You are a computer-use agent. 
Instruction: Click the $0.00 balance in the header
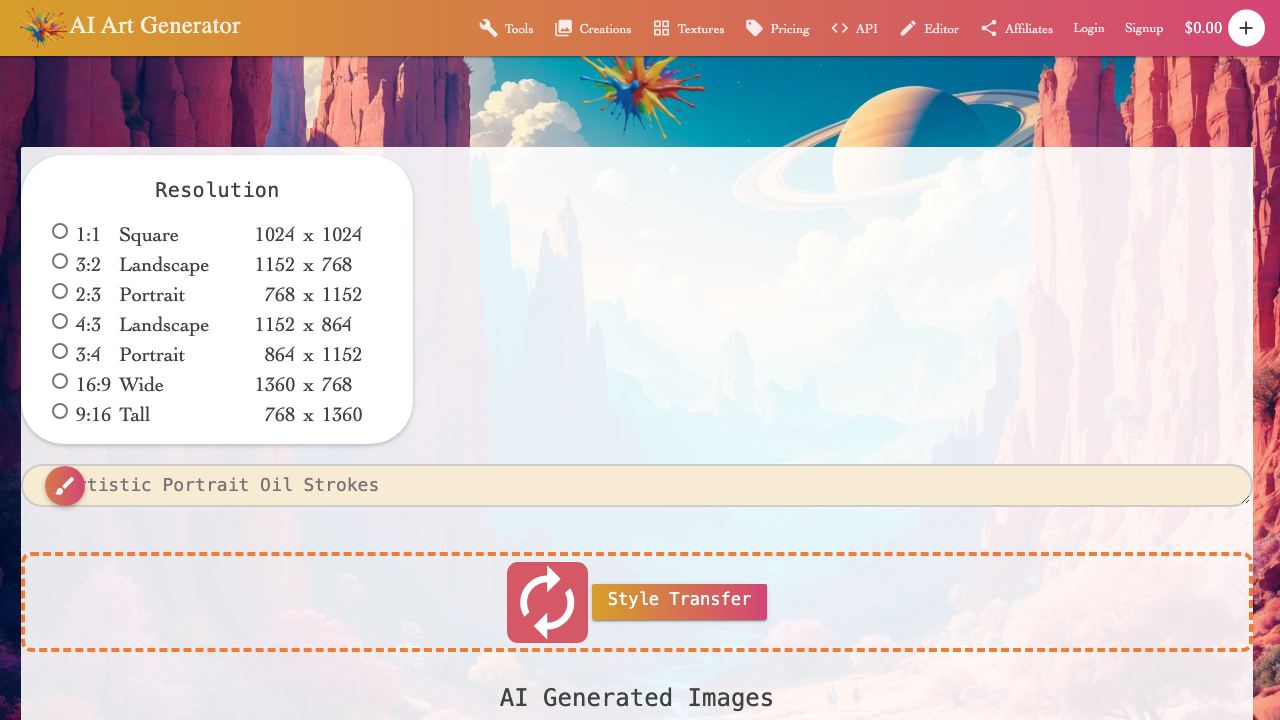(x=1203, y=28)
